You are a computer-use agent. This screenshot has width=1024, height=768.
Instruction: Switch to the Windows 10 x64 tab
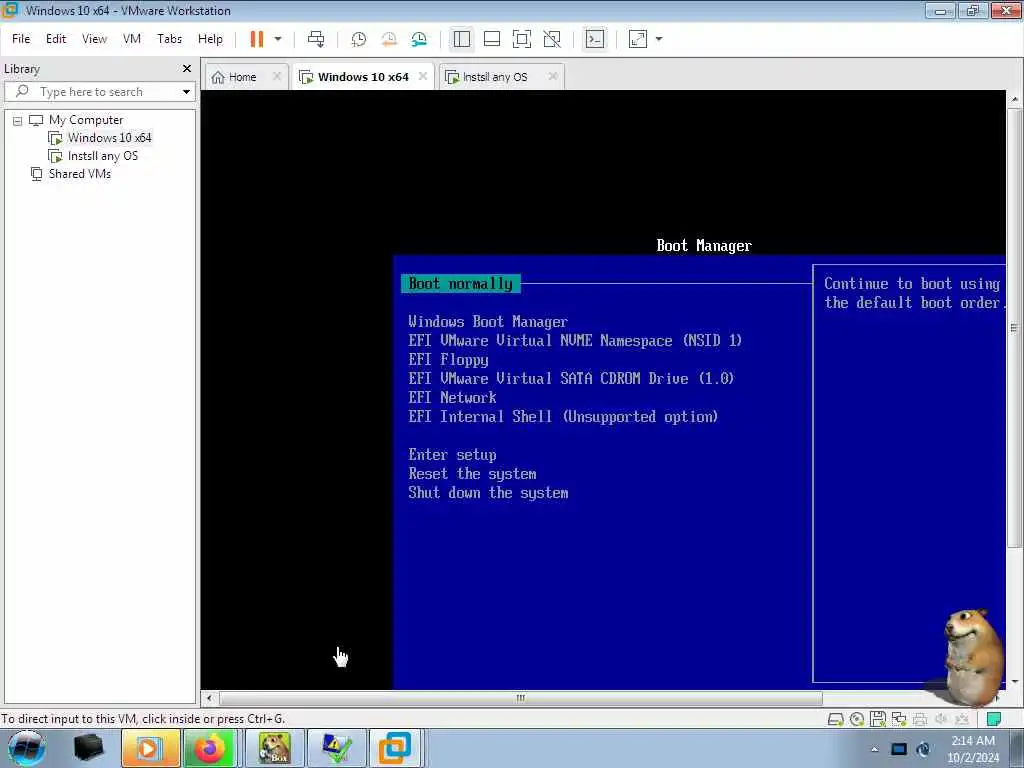click(363, 77)
